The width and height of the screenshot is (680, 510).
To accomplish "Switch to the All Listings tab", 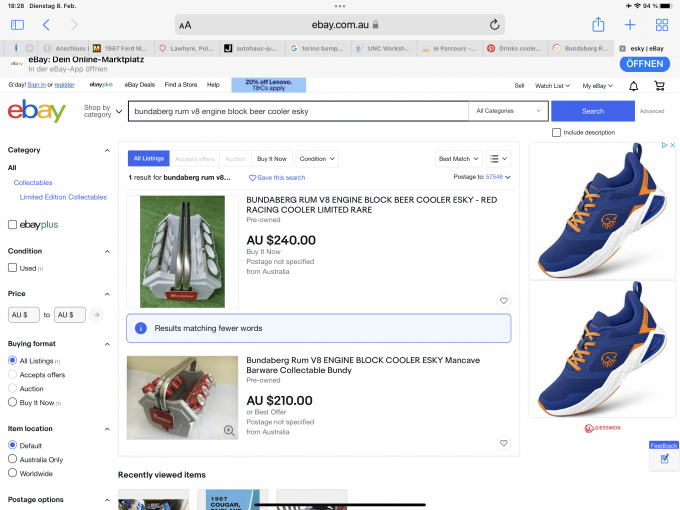I will [x=149, y=159].
